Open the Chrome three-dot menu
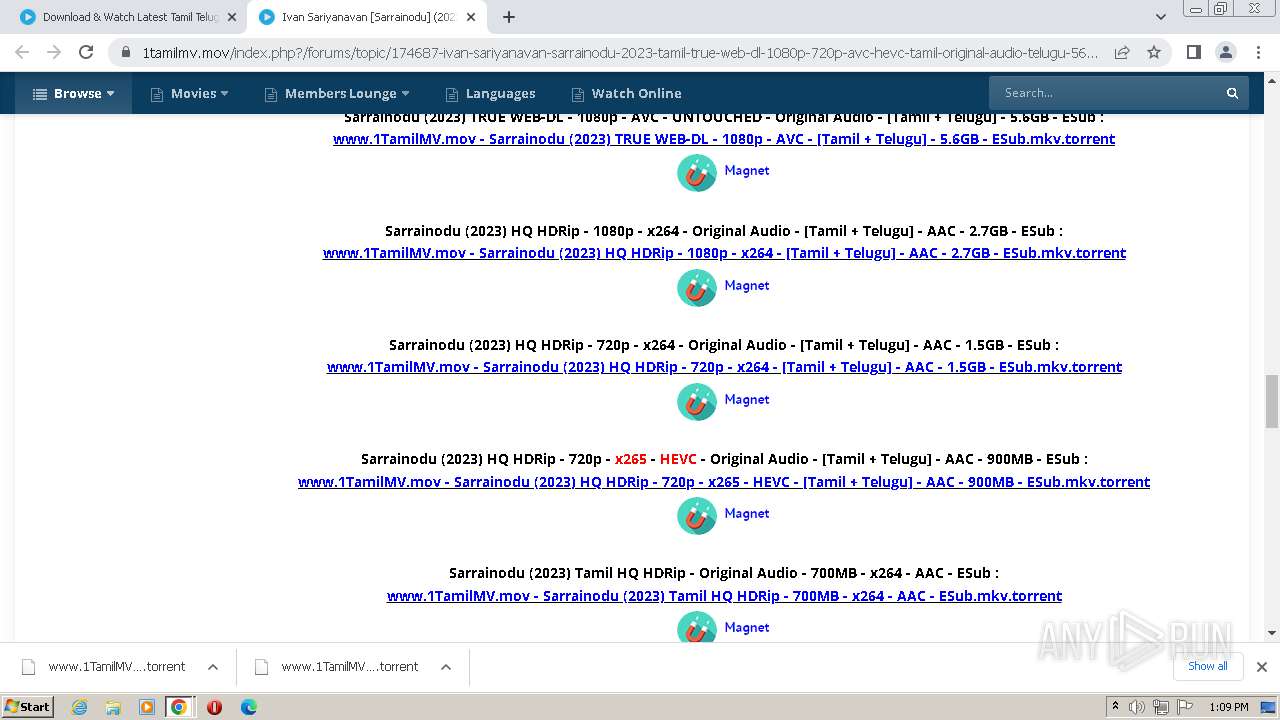1280x720 pixels. [1257, 52]
